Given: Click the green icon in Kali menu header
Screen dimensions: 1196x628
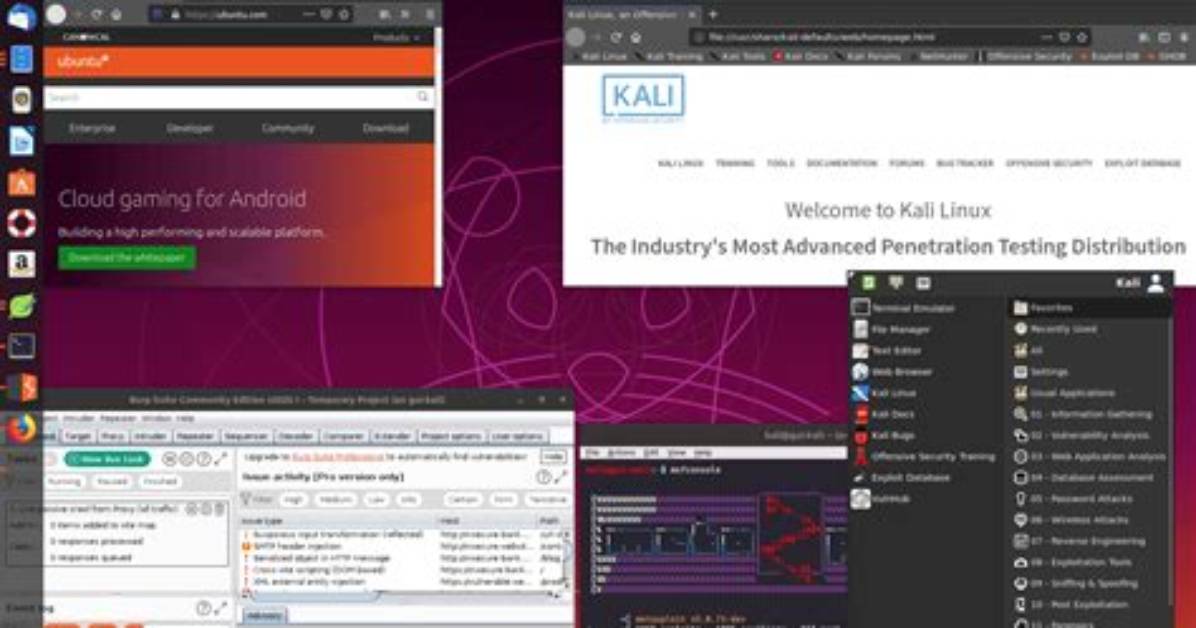Looking at the screenshot, I should [x=869, y=283].
